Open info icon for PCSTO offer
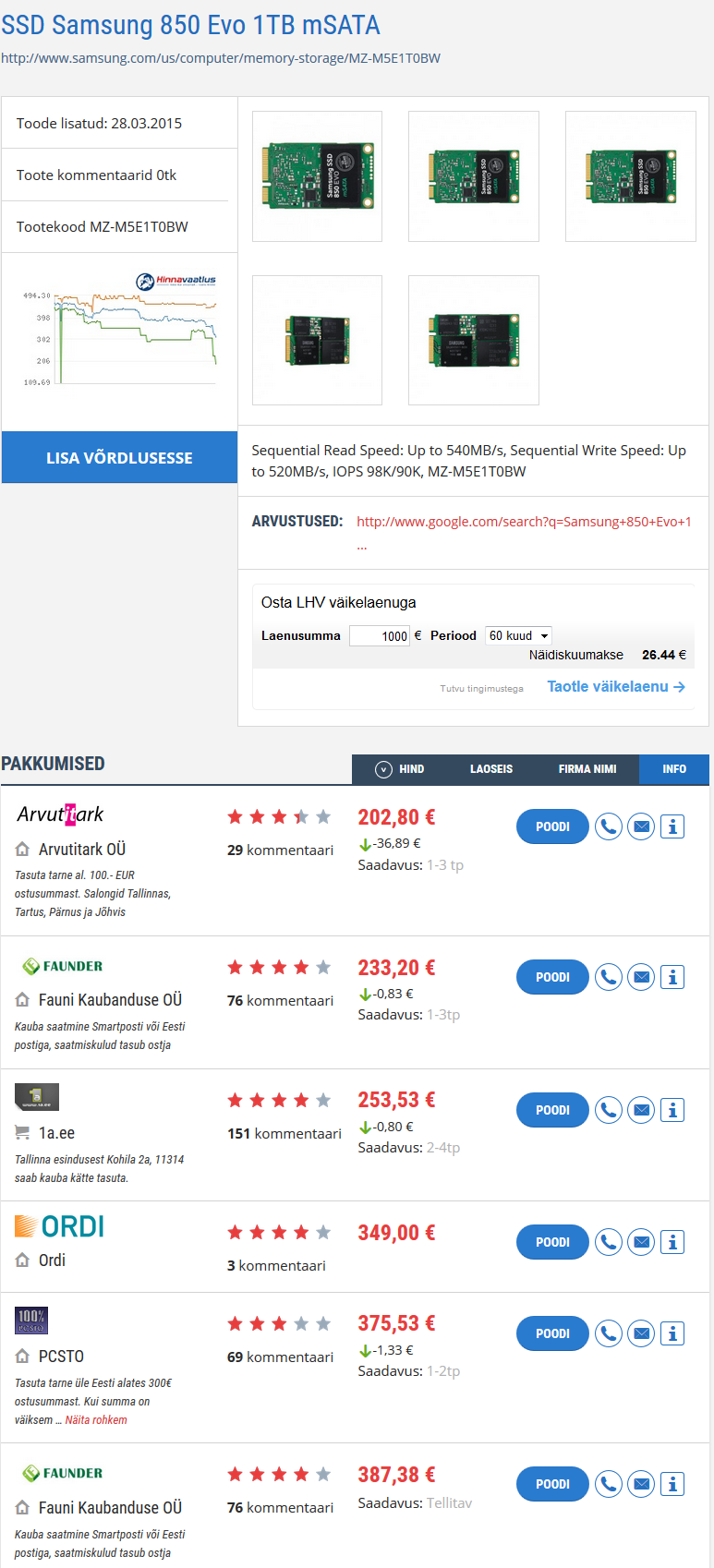The image size is (714, 1568). 673,1333
